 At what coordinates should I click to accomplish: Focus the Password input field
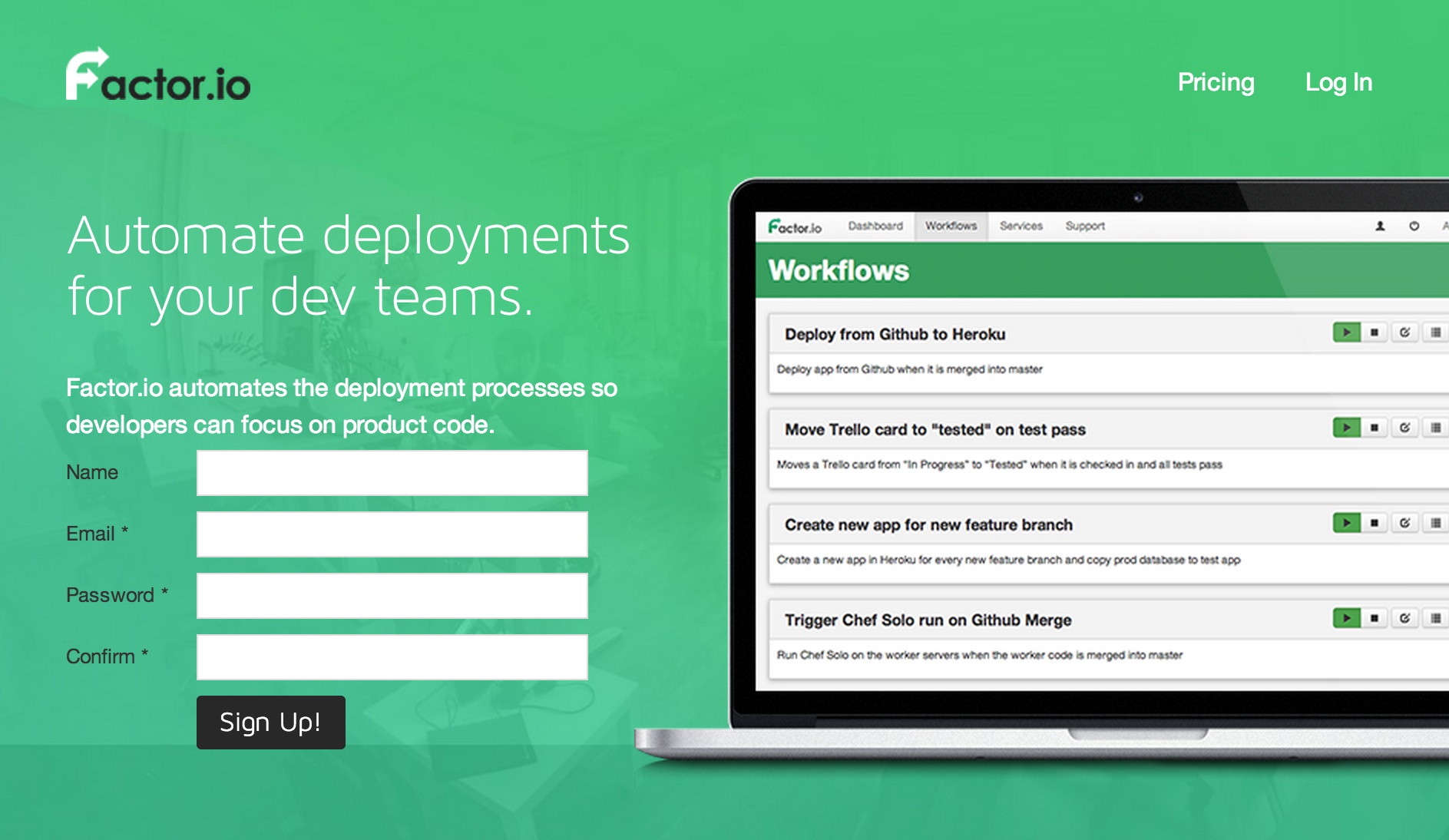tap(392, 596)
